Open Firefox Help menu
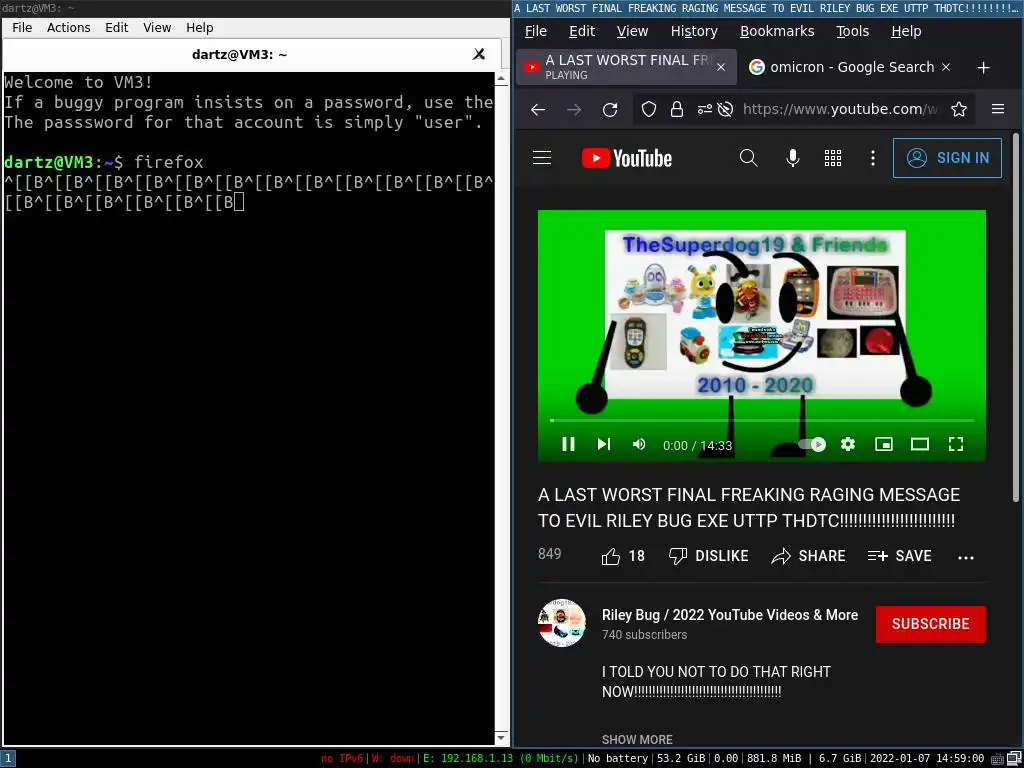The height and width of the screenshot is (768, 1024). coord(906,31)
